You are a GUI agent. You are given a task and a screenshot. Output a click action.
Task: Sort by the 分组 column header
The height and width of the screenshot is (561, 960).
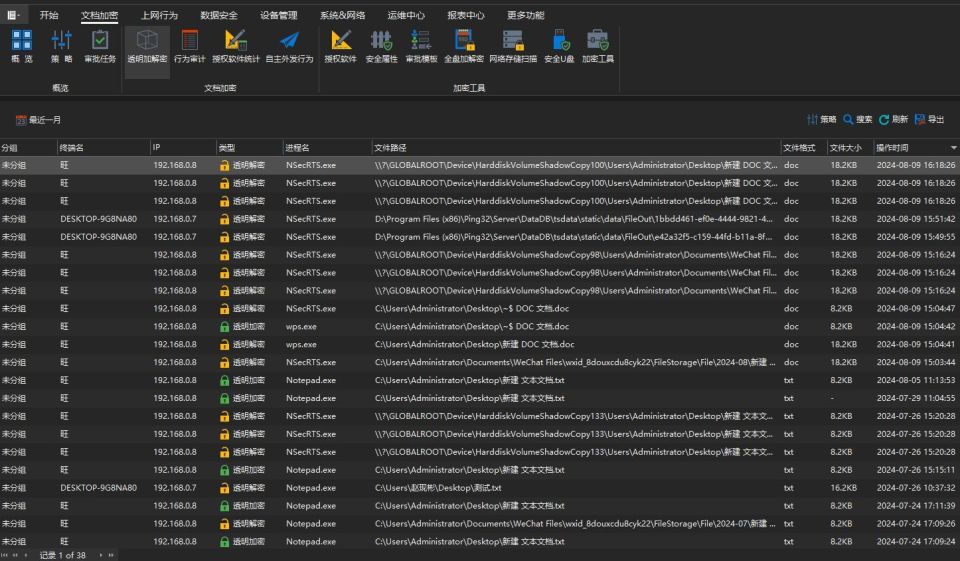pos(28,148)
